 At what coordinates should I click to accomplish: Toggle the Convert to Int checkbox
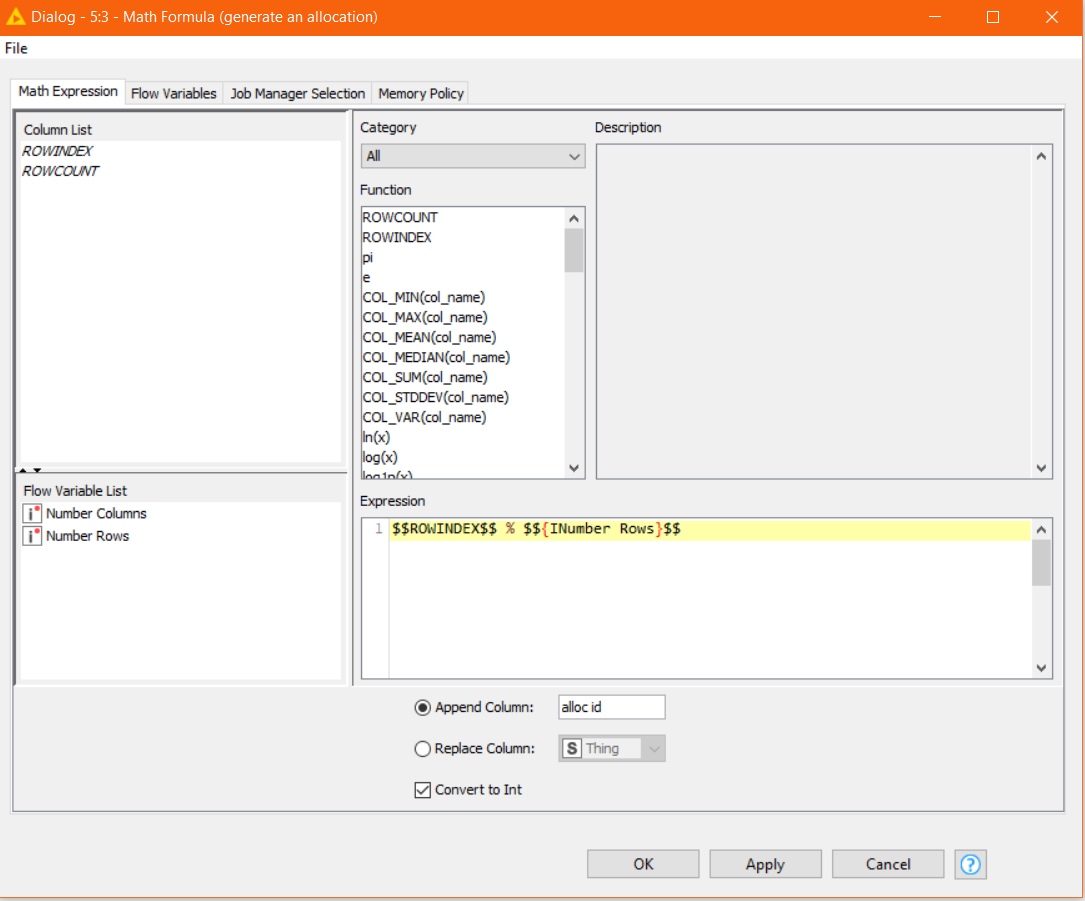(x=422, y=790)
